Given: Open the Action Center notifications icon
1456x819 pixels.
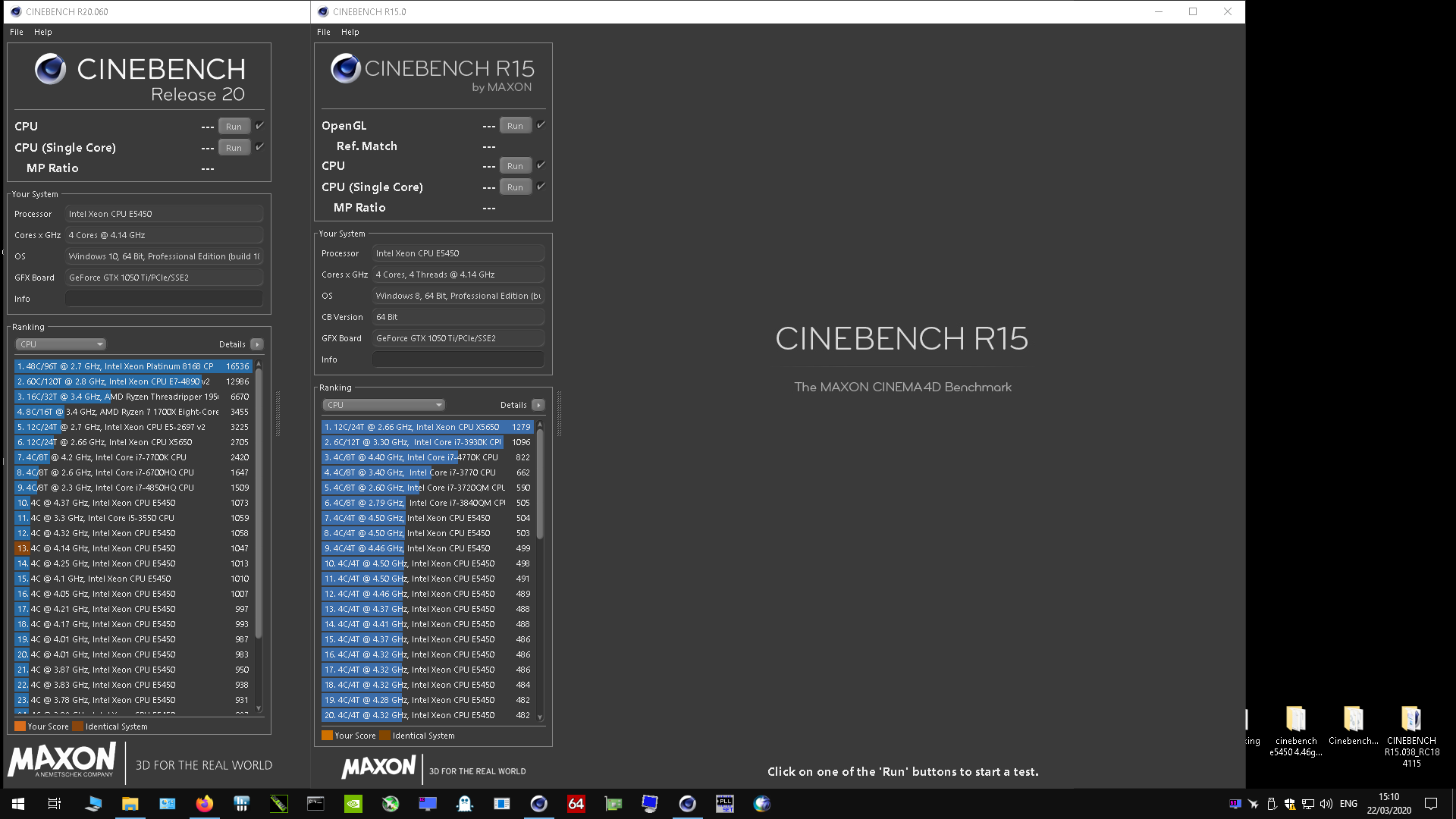Looking at the screenshot, I should coord(1431,804).
